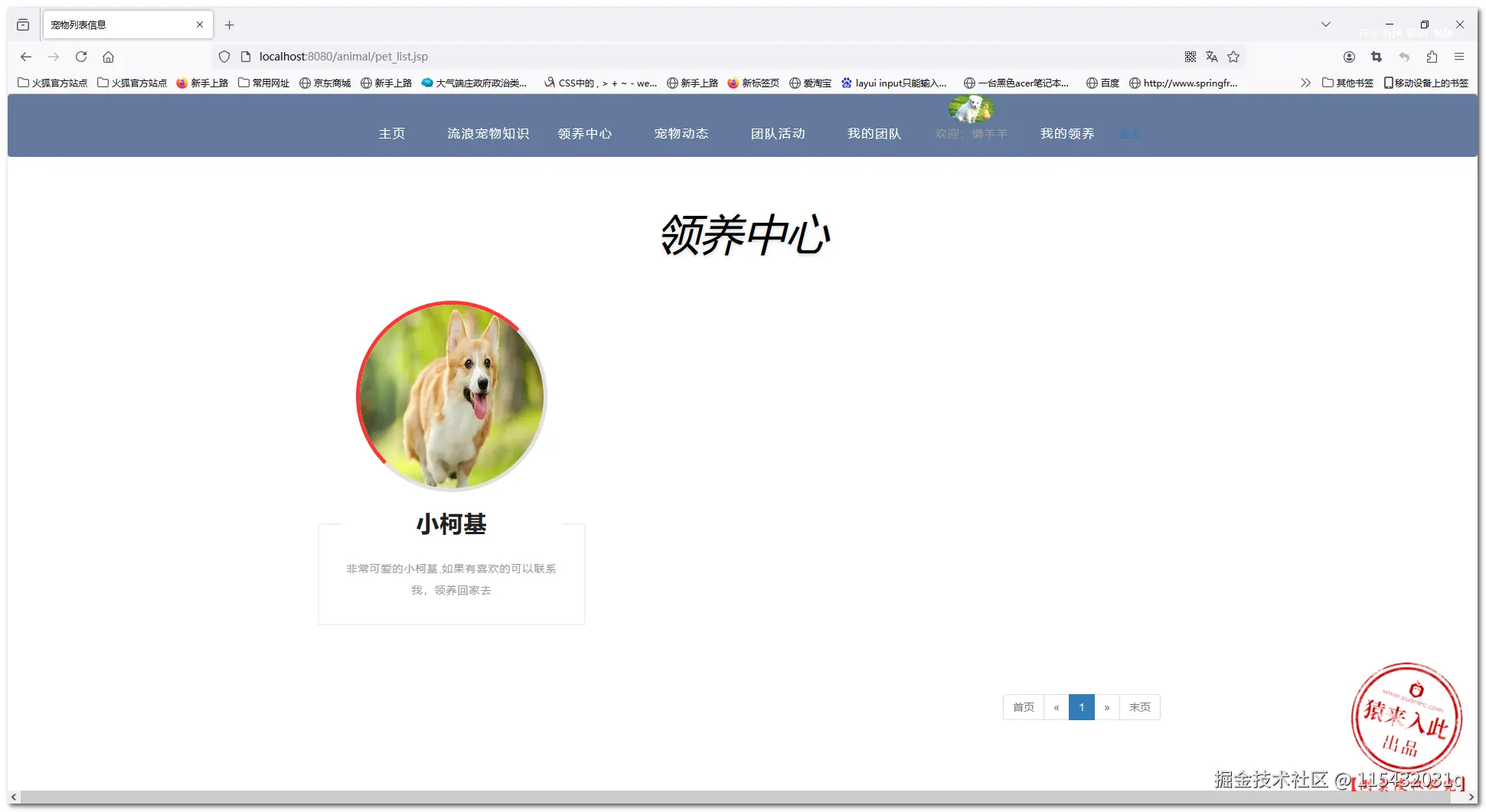Open the 京东商城 bookmark
This screenshot has height=812, width=1486.
coord(325,83)
